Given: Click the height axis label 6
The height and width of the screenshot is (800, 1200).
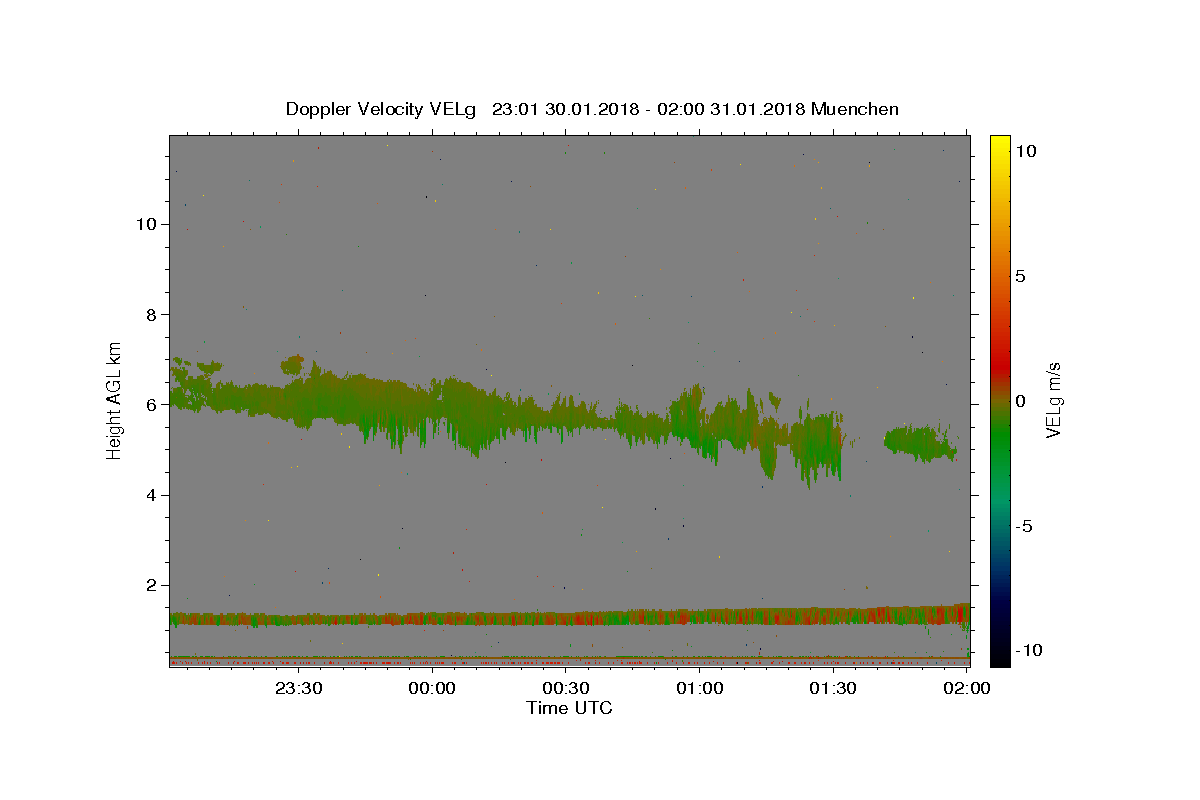Looking at the screenshot, I should [x=149, y=405].
